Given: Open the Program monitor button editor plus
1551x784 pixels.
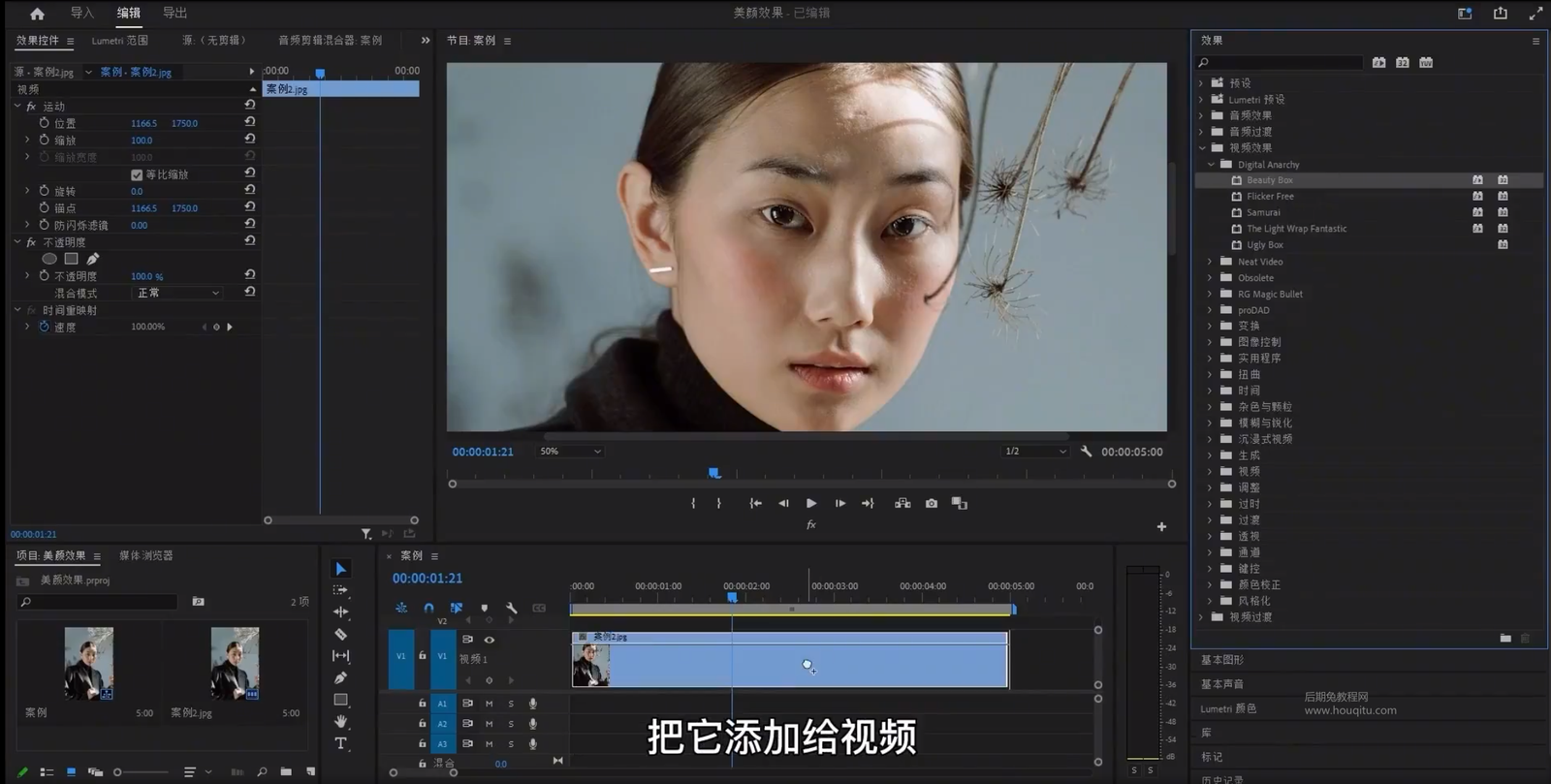Looking at the screenshot, I should (1161, 526).
